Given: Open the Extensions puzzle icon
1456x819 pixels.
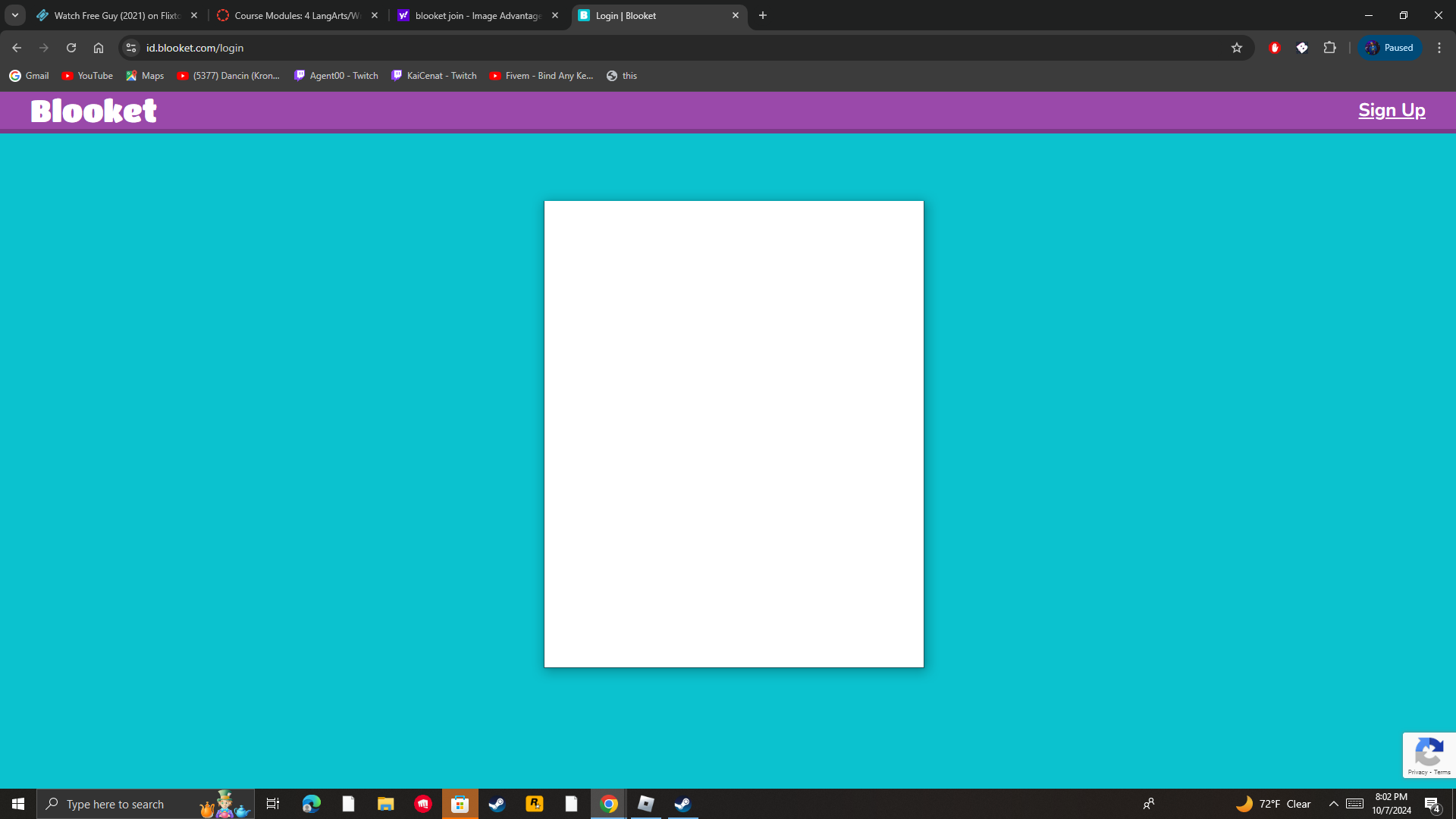Looking at the screenshot, I should pos(1329,48).
